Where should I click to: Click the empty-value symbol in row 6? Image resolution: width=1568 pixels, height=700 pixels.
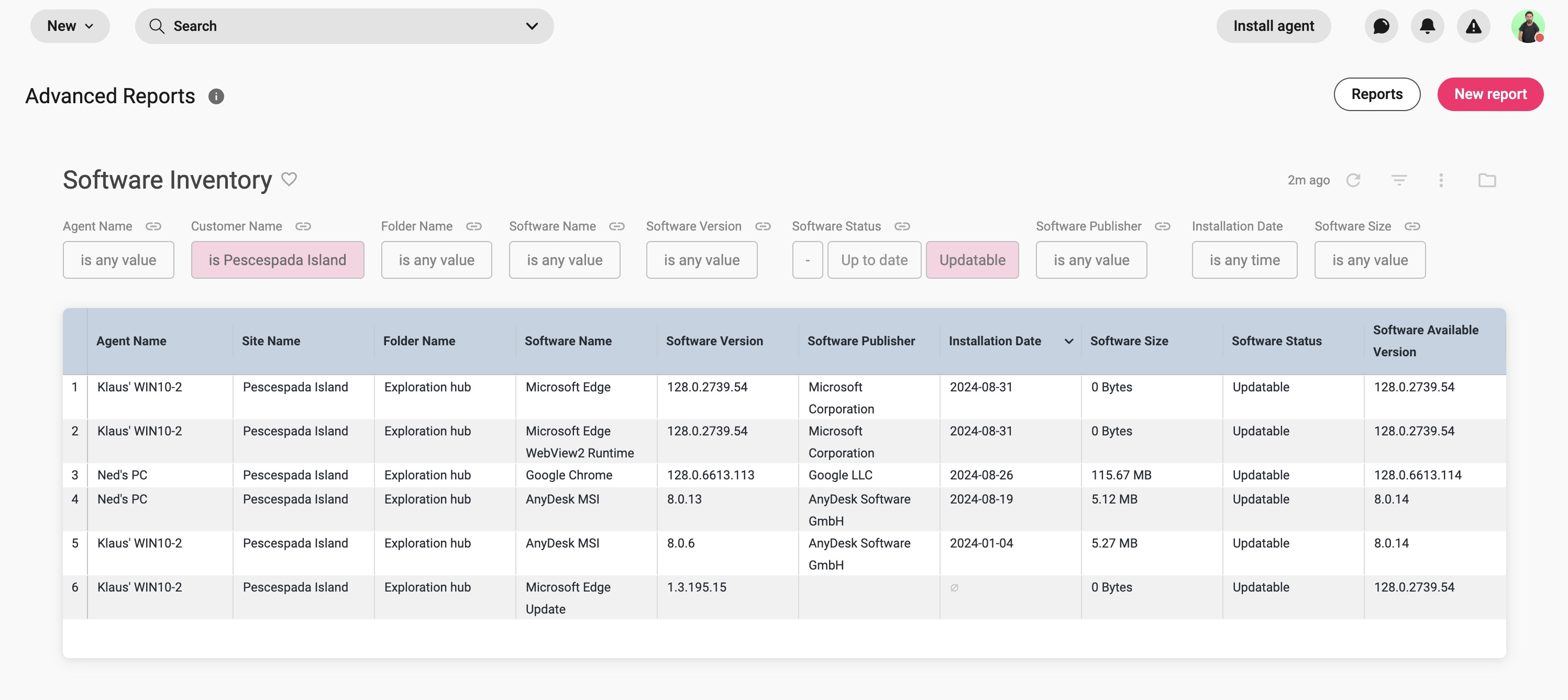[x=954, y=588]
